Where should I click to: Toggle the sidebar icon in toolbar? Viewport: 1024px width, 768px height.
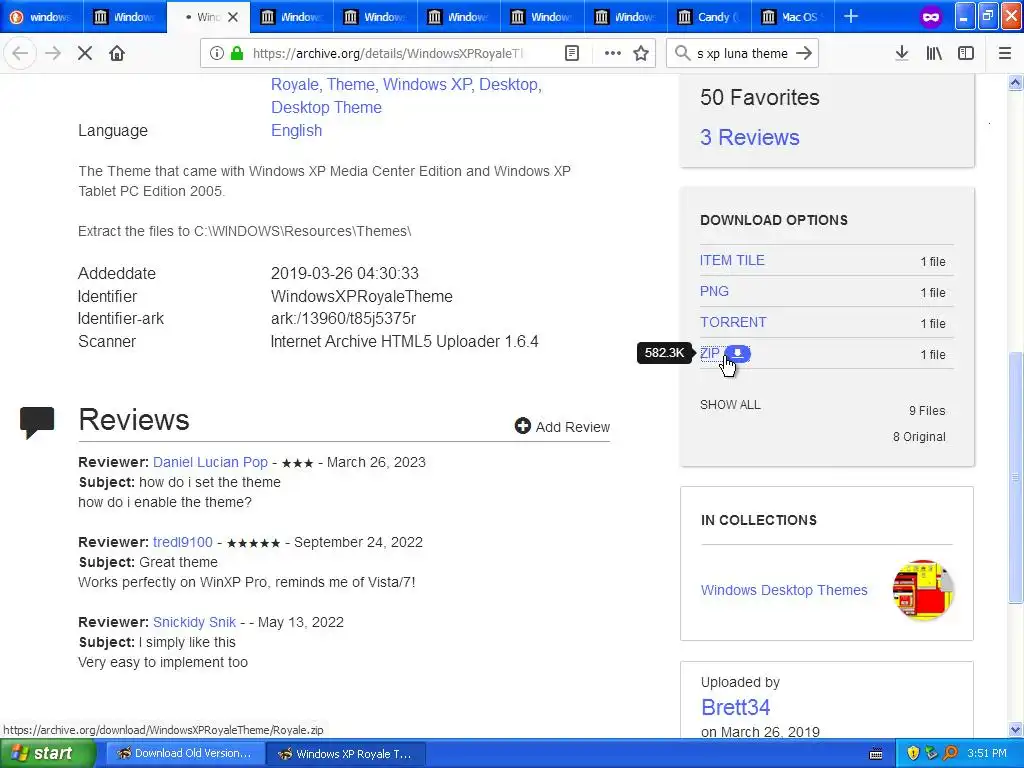[x=966, y=54]
